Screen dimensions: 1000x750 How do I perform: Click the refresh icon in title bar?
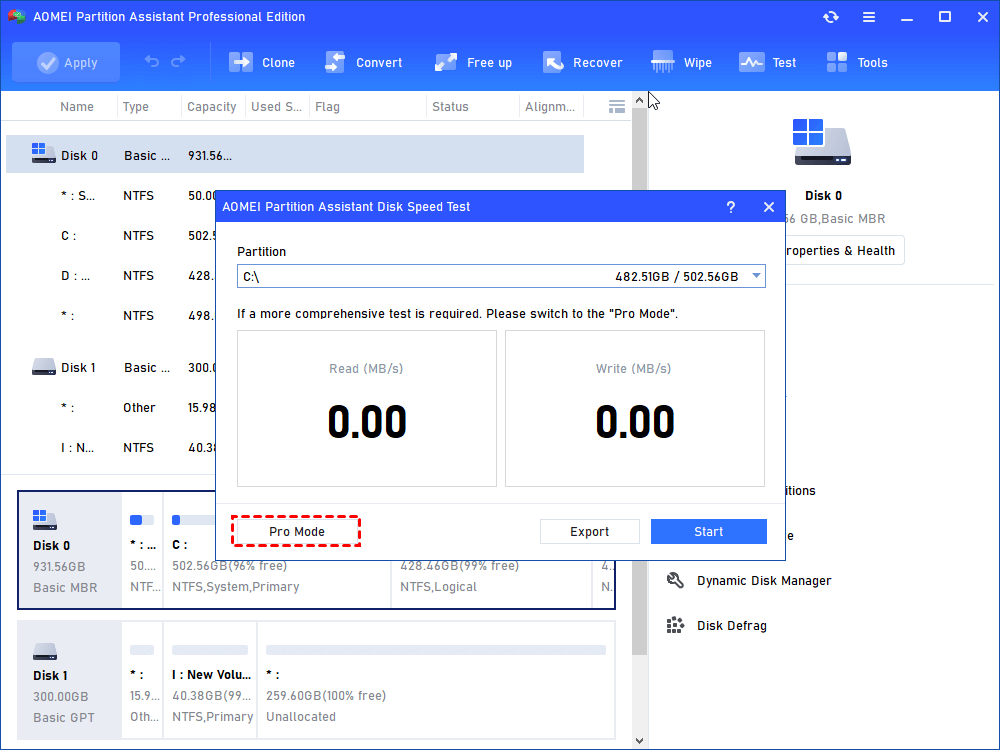(x=831, y=17)
